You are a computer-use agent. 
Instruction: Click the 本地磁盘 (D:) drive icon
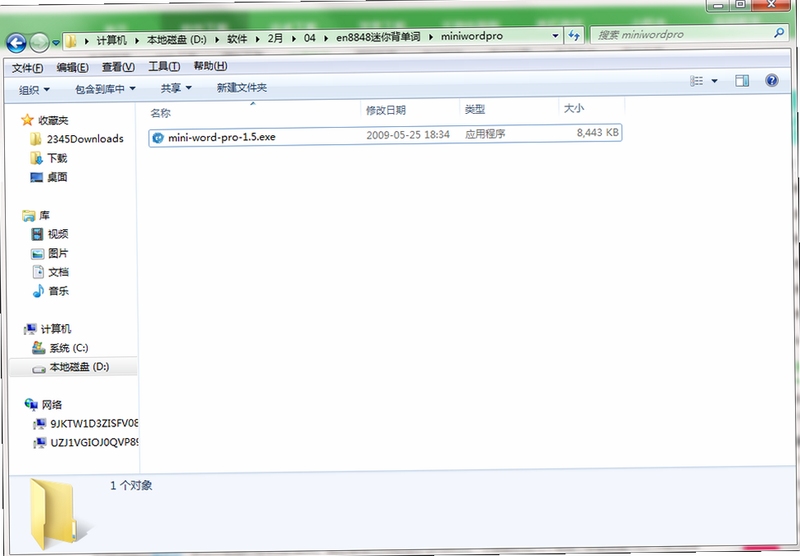pyautogui.click(x=39, y=368)
